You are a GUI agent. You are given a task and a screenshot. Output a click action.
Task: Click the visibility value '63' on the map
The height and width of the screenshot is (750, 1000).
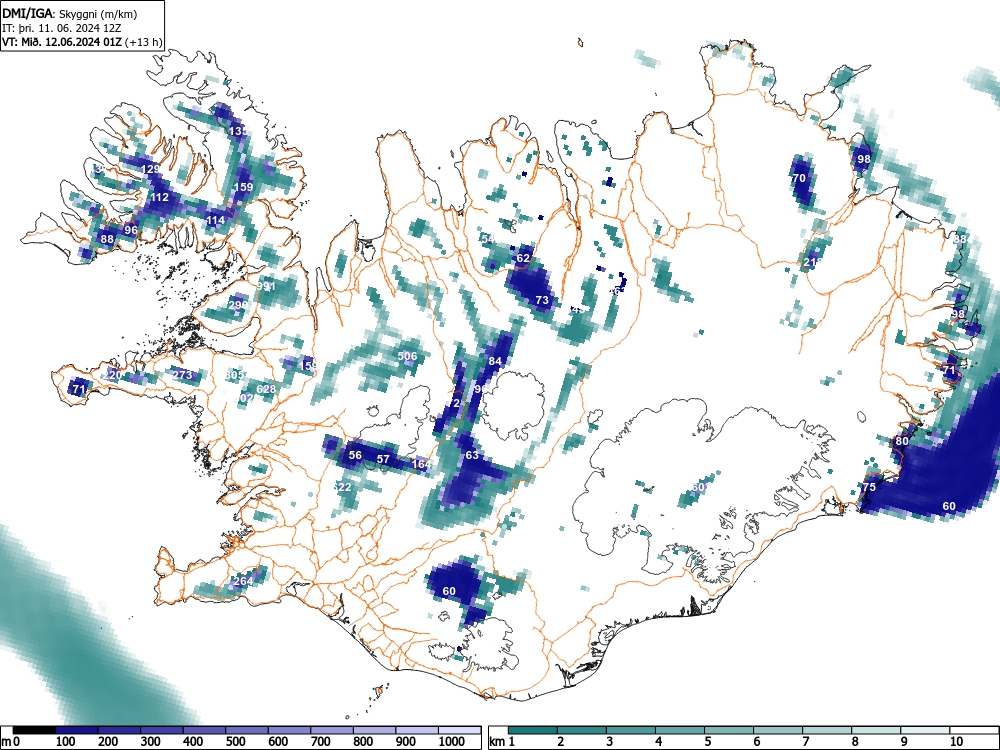tap(472, 455)
